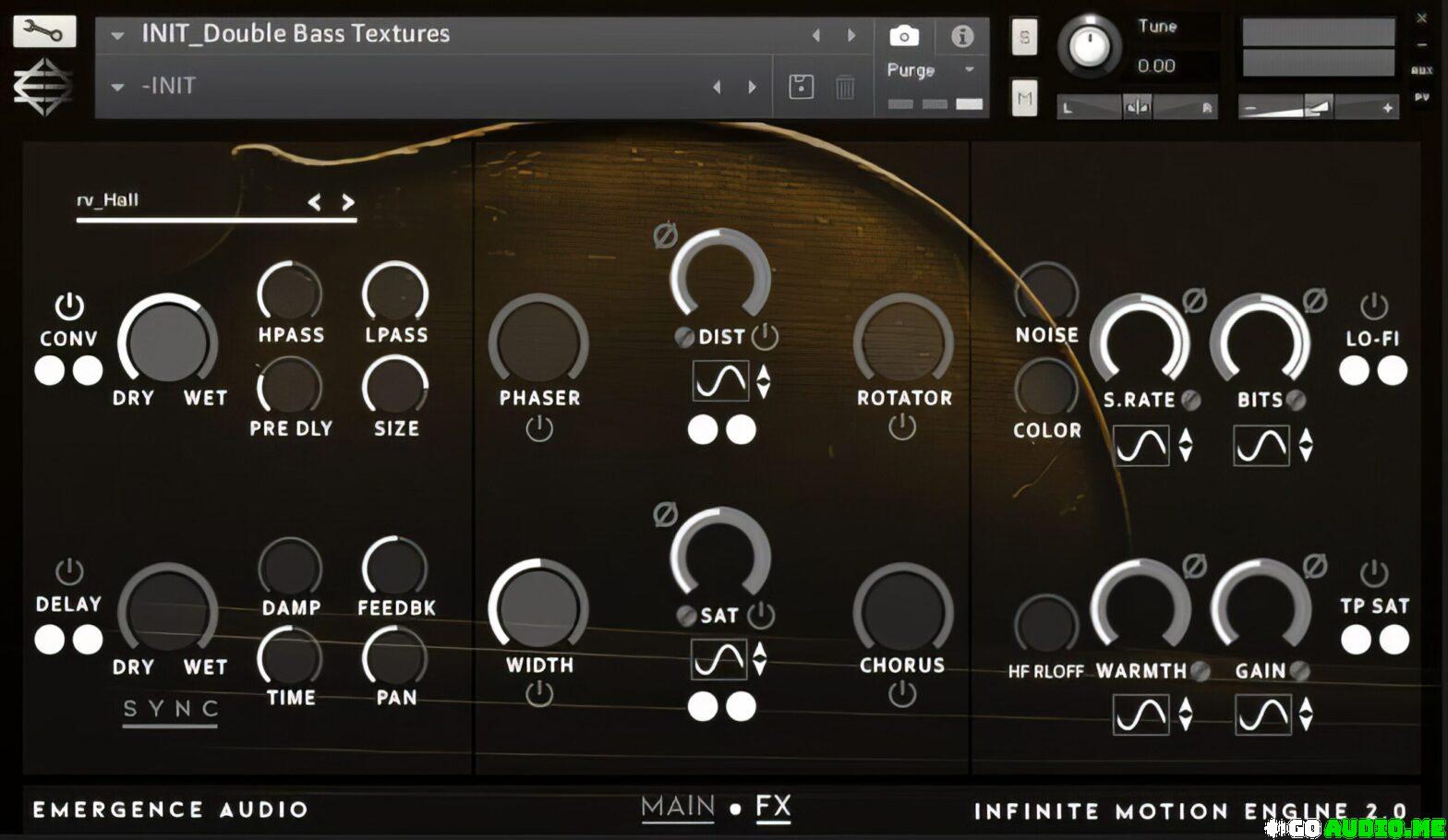Click the WARMTH phase invert icon
Screen dimensions: 1448x840
coord(1195,565)
